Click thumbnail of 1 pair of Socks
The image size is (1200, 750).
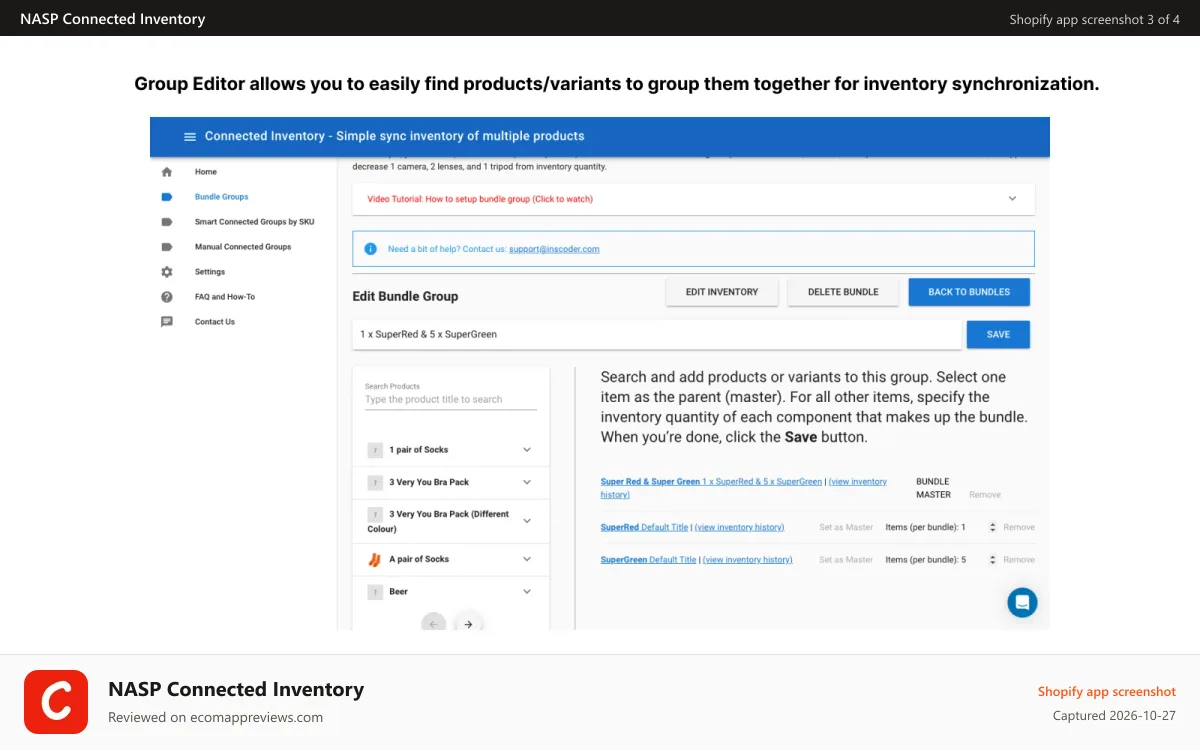pyautogui.click(x=375, y=450)
